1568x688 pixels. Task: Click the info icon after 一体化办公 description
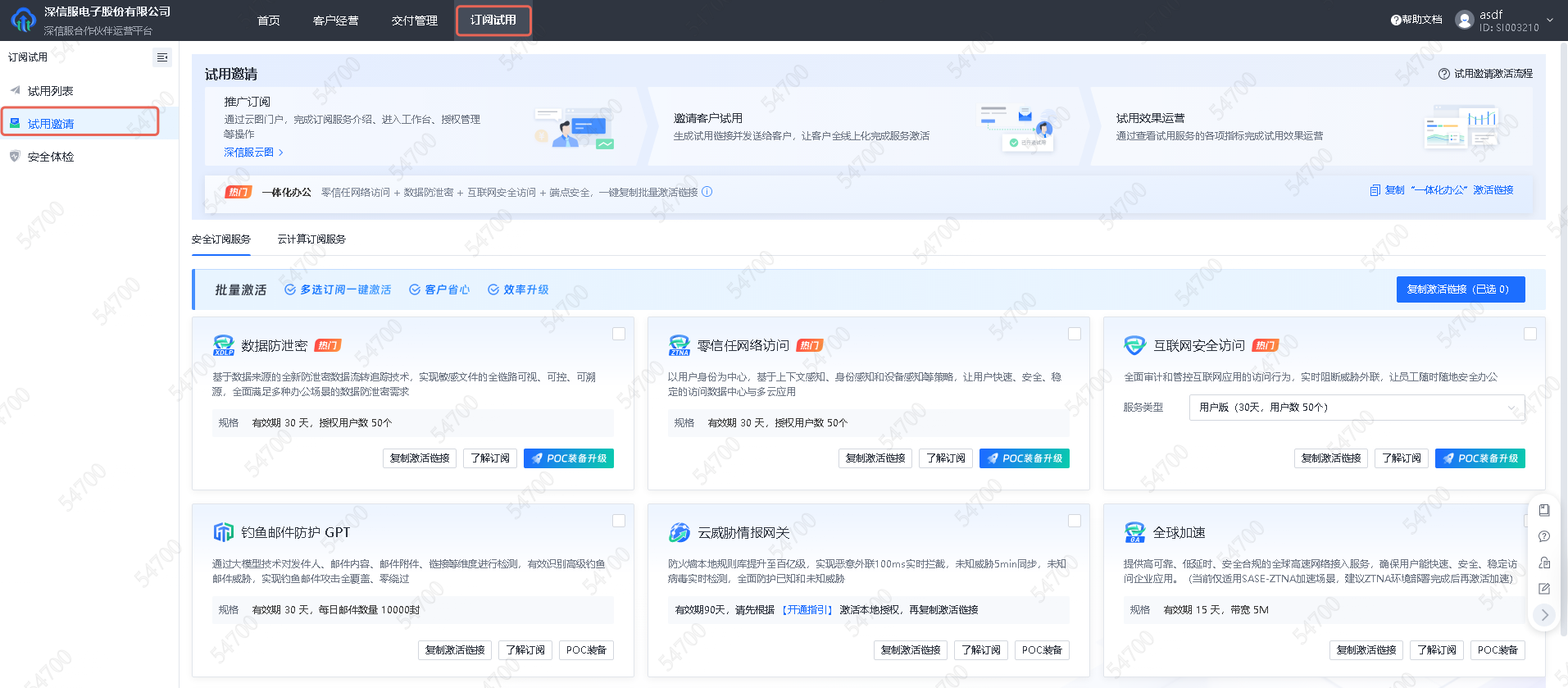pos(707,192)
